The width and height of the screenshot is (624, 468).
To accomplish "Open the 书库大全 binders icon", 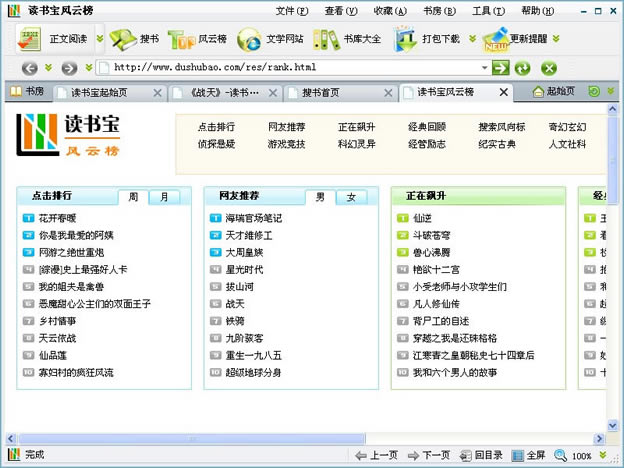I will (326, 39).
